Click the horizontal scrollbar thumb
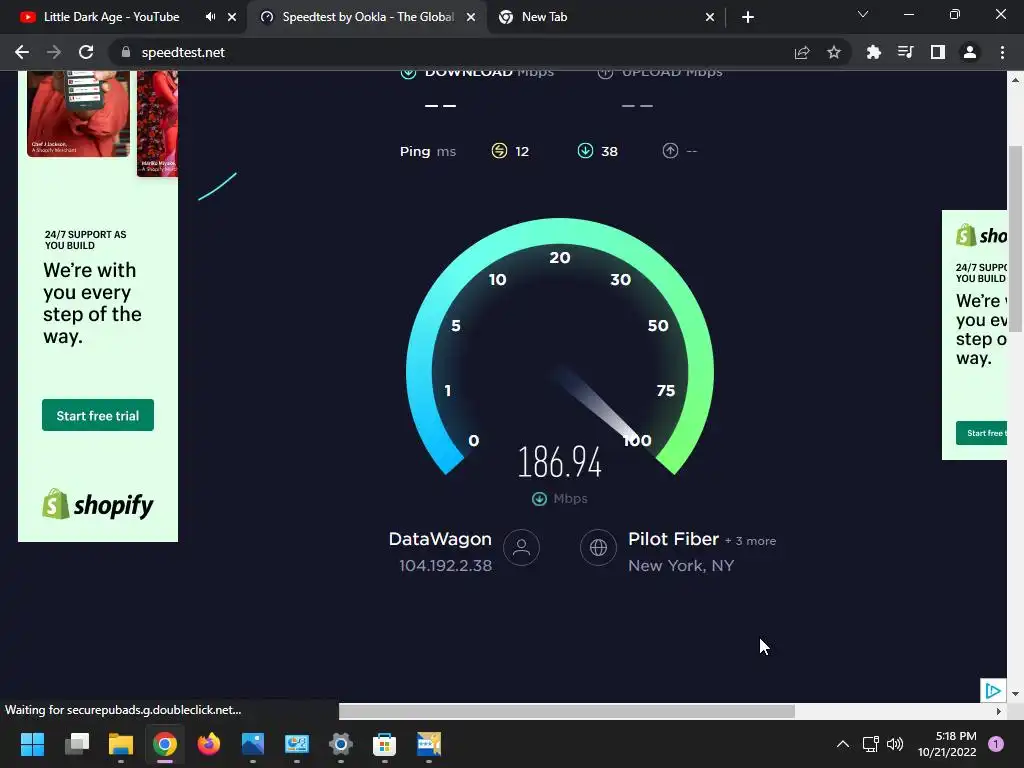This screenshot has width=1024, height=768. [x=567, y=711]
